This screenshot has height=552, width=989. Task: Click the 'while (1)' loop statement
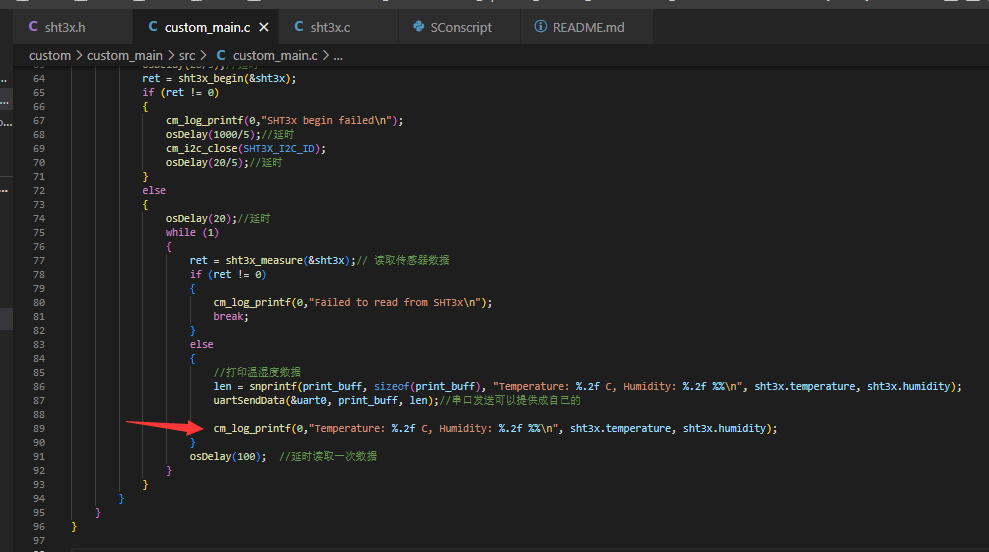click(192, 232)
